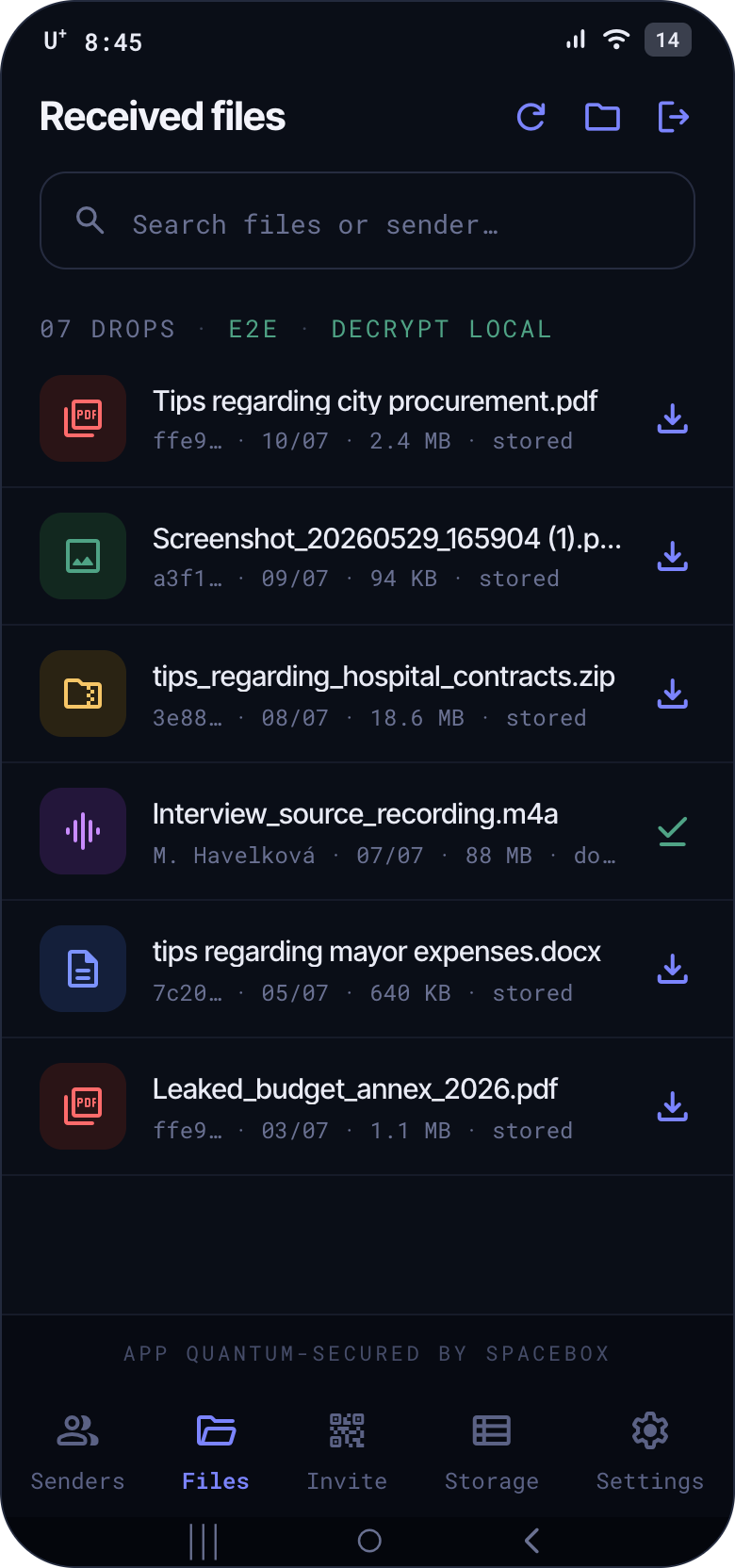Tap the 07 DROPS label
The height and width of the screenshot is (1568, 735).
(107, 329)
